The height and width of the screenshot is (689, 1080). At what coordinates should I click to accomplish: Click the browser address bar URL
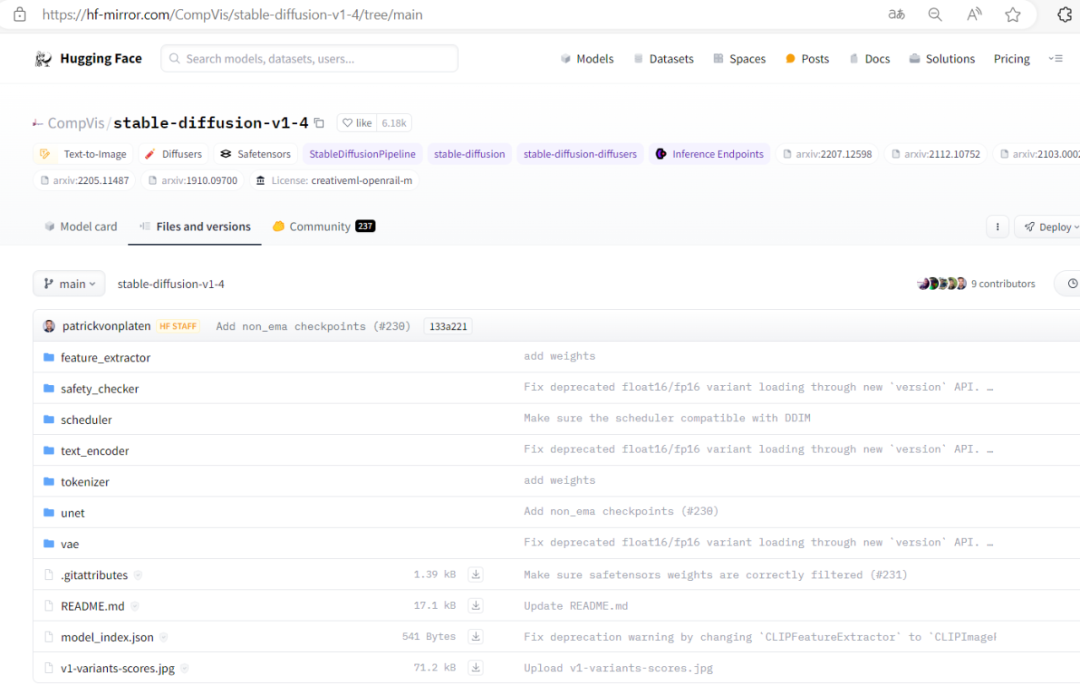click(232, 14)
